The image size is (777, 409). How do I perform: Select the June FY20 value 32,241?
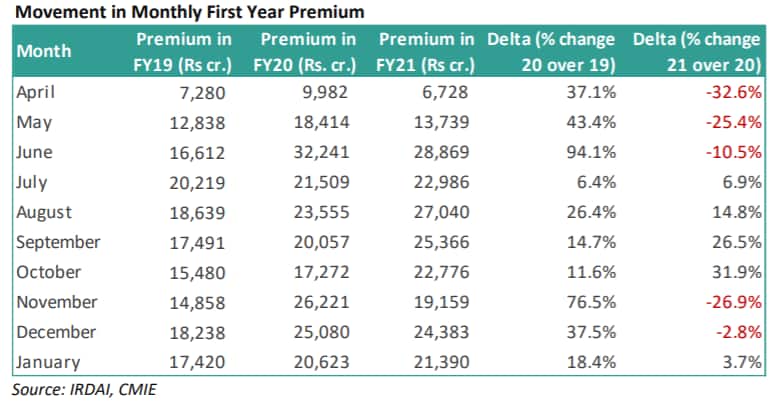tap(325, 152)
